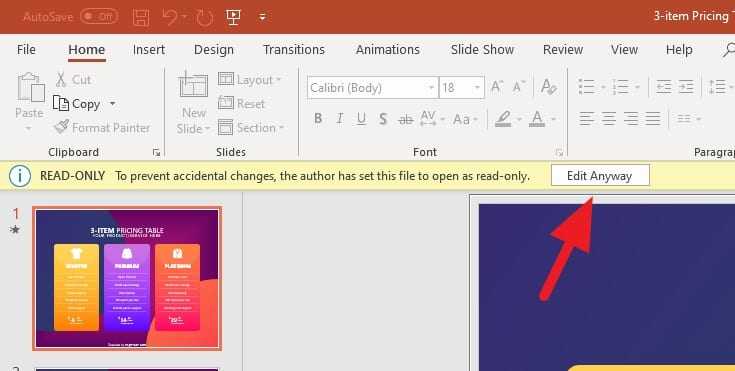Click the text highlight color pen
The height and width of the screenshot is (371, 735).
tap(503, 119)
